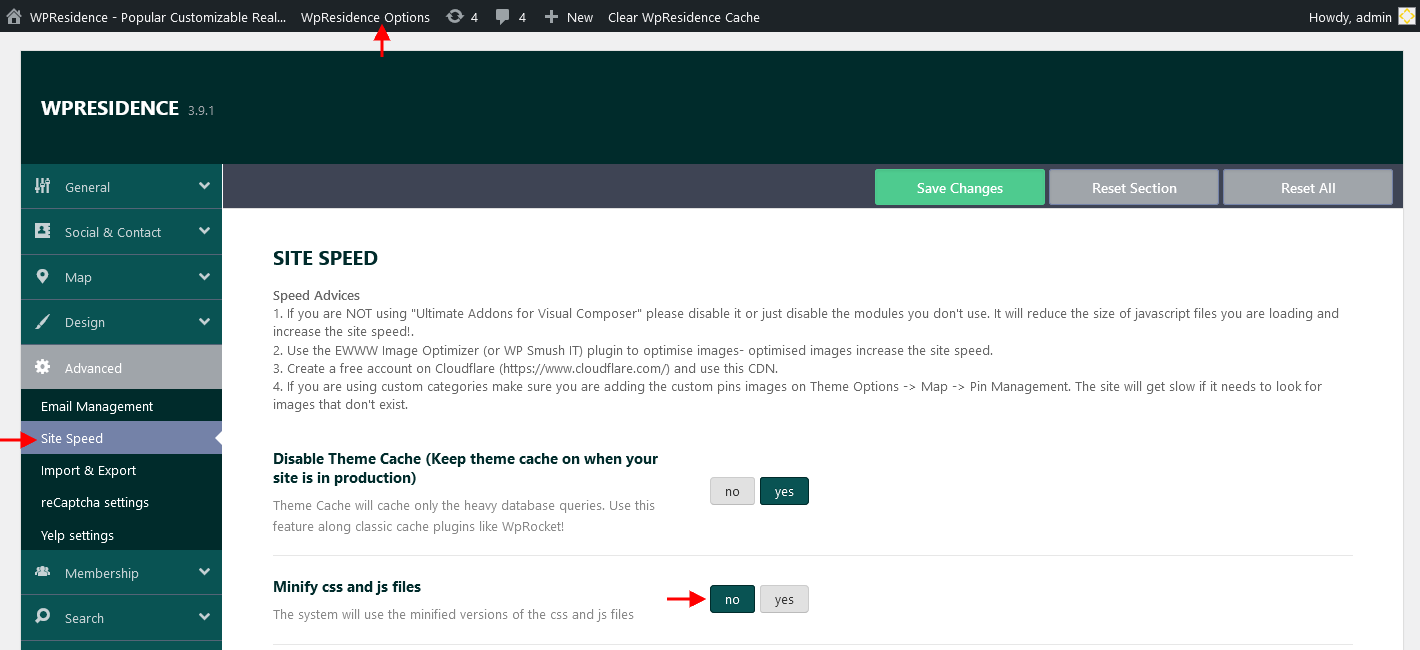Click the Speed Advices text
The image size is (1420, 650).
click(316, 295)
